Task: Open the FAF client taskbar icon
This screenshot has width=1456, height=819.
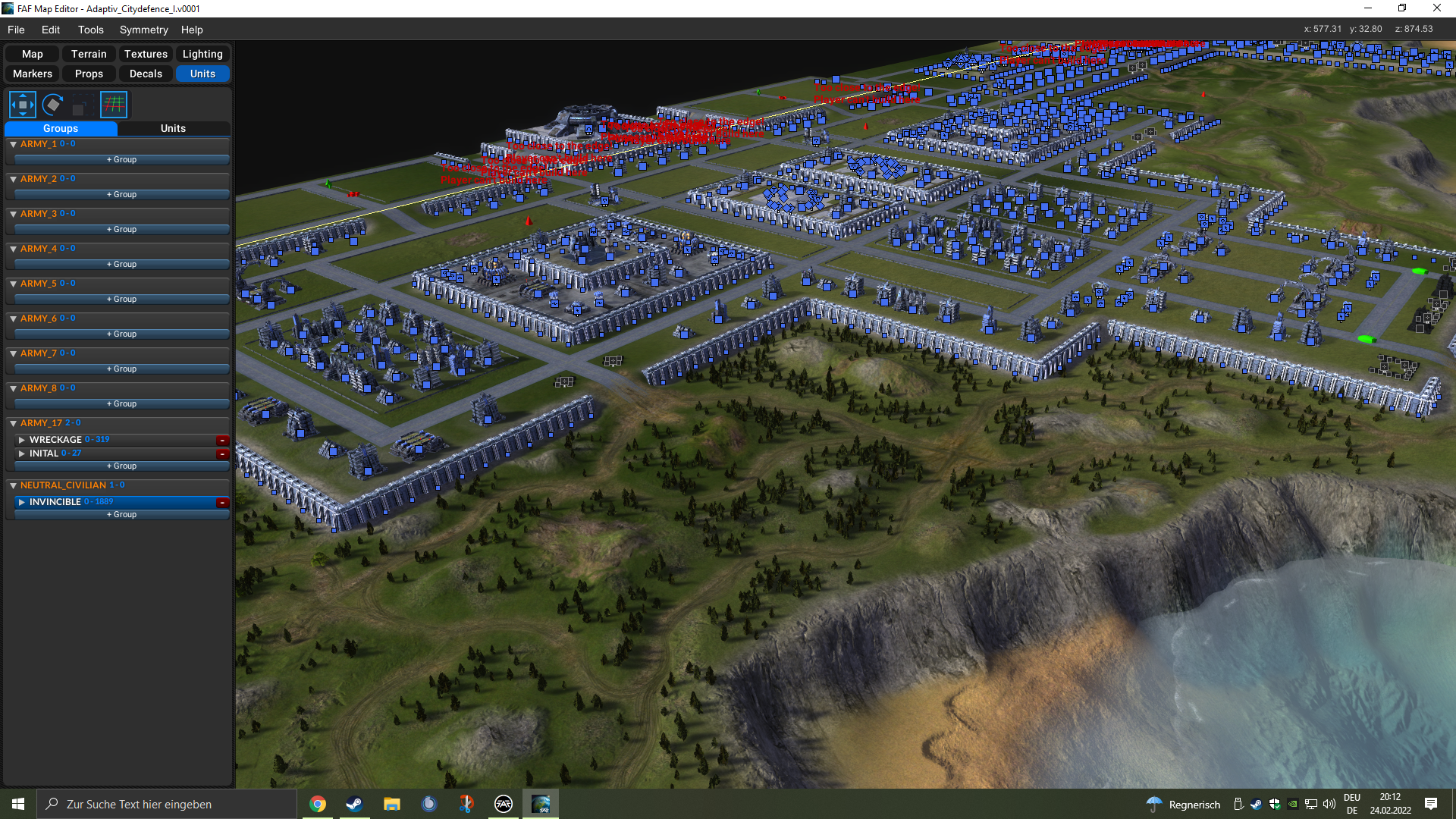Action: click(x=504, y=804)
